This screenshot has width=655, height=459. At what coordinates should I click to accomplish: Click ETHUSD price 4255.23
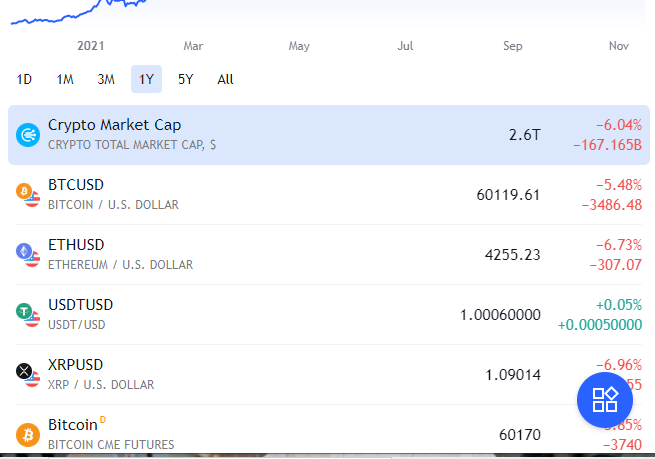click(513, 255)
